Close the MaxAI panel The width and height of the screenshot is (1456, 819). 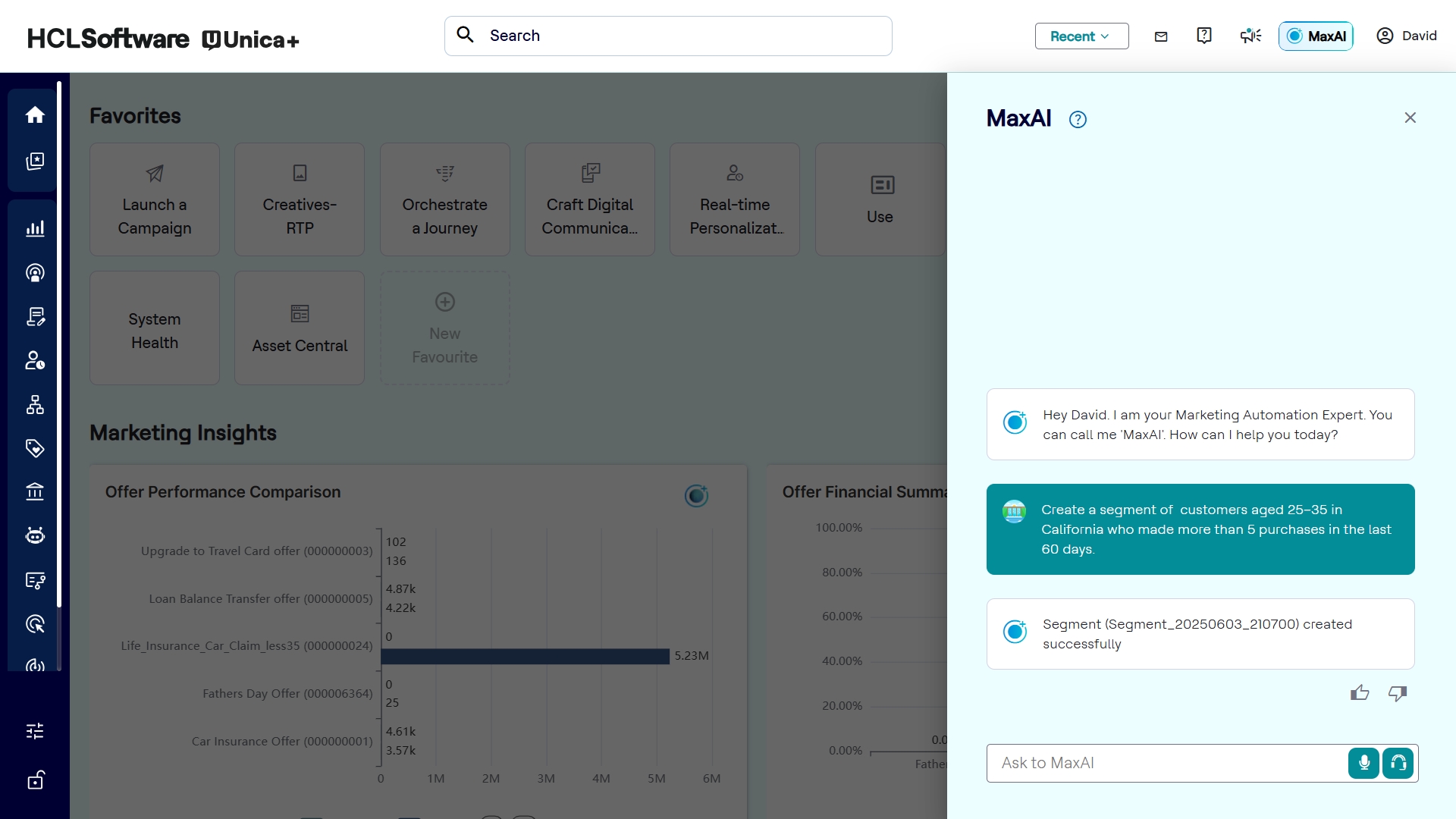[x=1410, y=118]
